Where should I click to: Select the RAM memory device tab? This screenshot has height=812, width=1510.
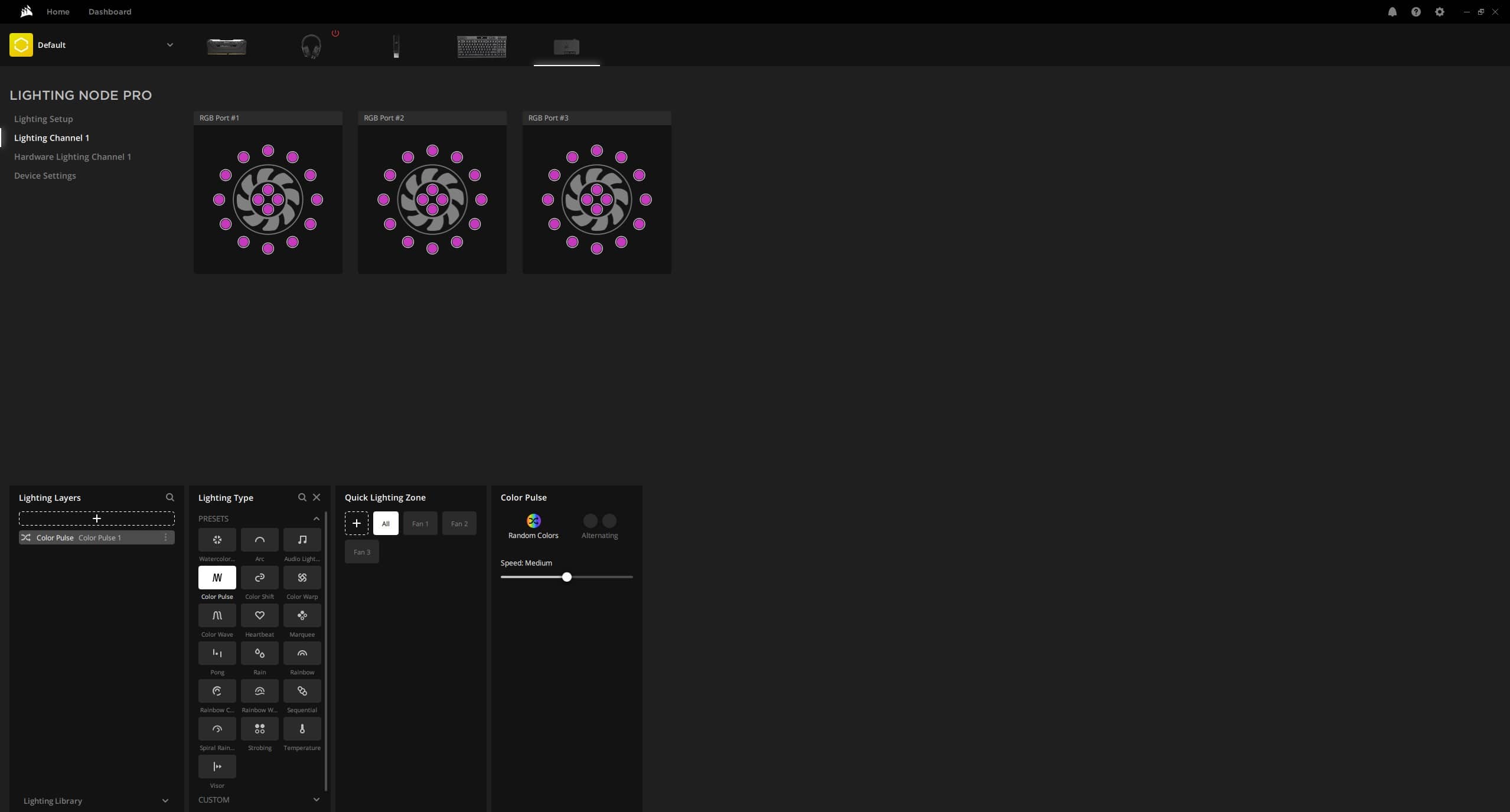pos(227,46)
